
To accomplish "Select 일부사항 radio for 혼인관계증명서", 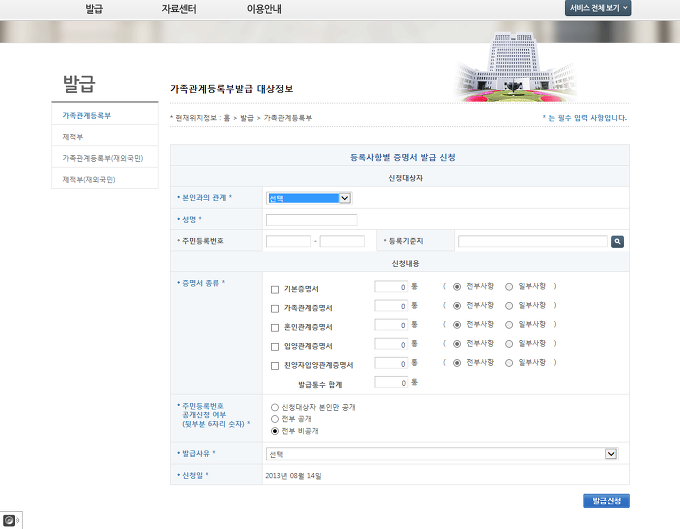I will (x=509, y=325).
